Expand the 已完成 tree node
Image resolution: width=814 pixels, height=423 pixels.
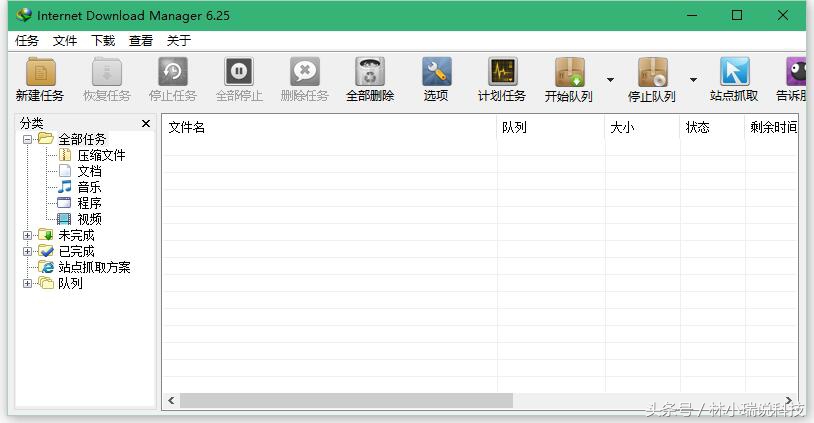click(x=28, y=251)
